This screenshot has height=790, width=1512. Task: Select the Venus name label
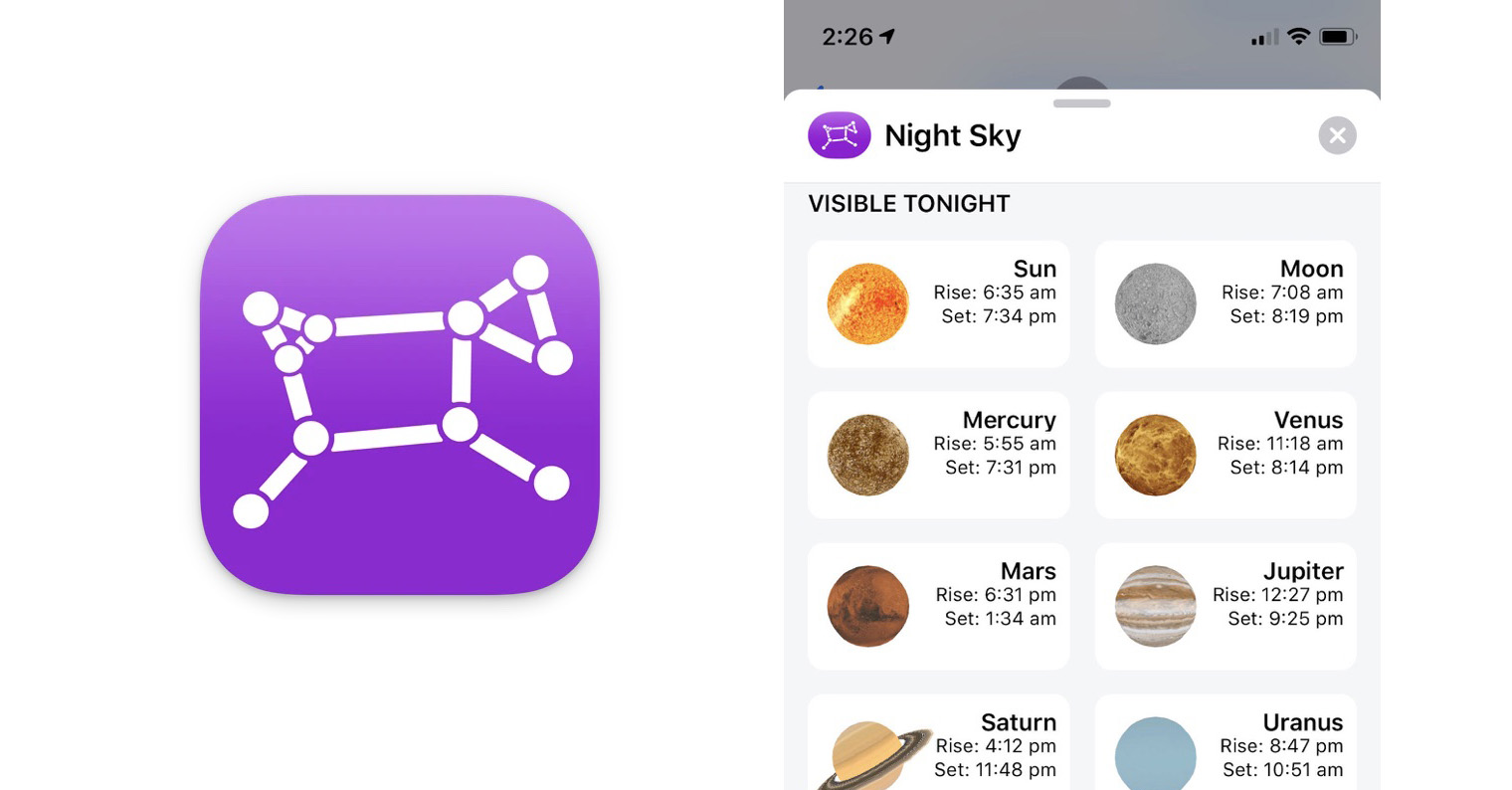pyautogui.click(x=1308, y=420)
